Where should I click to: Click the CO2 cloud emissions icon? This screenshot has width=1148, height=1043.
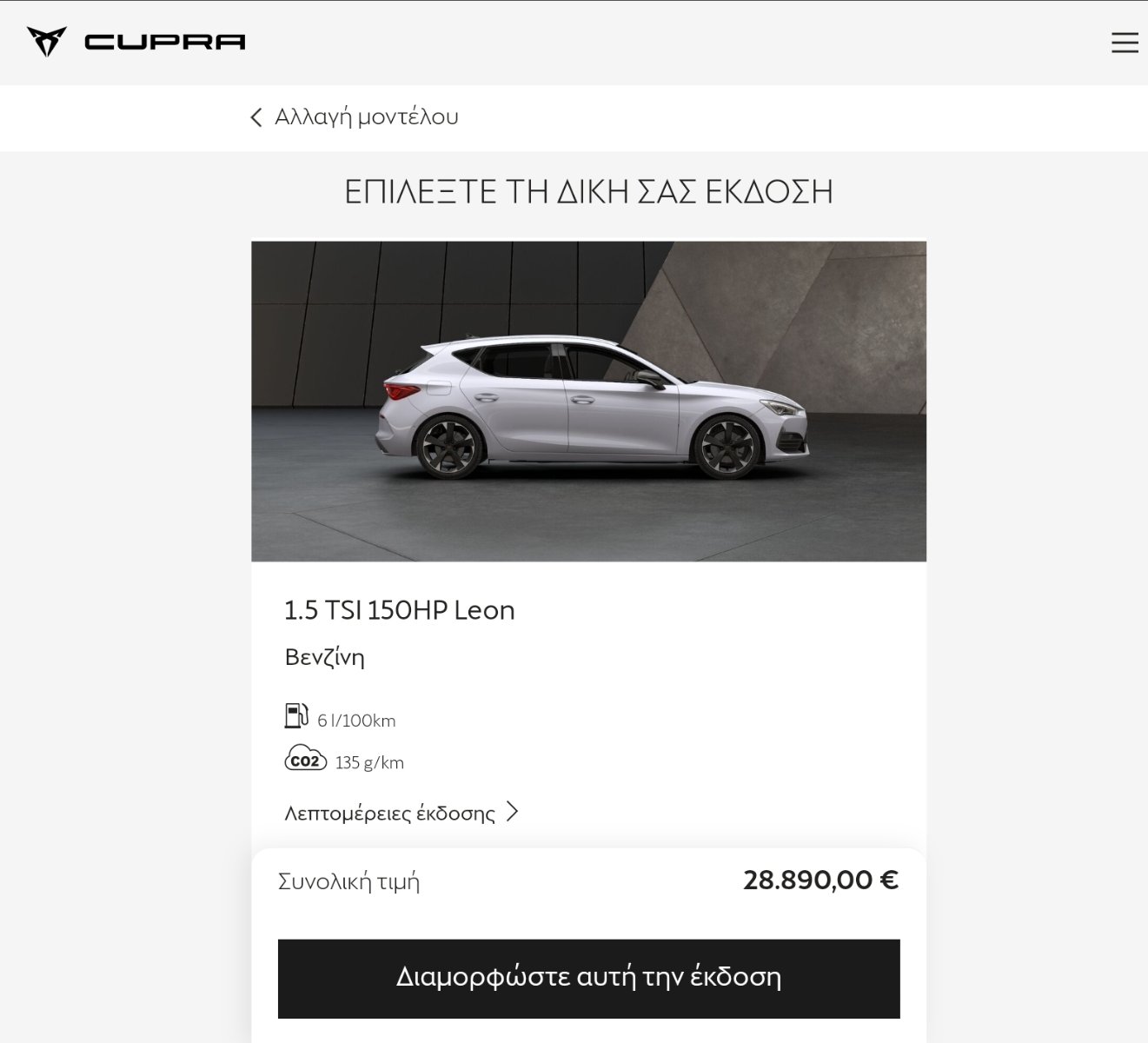click(x=305, y=760)
